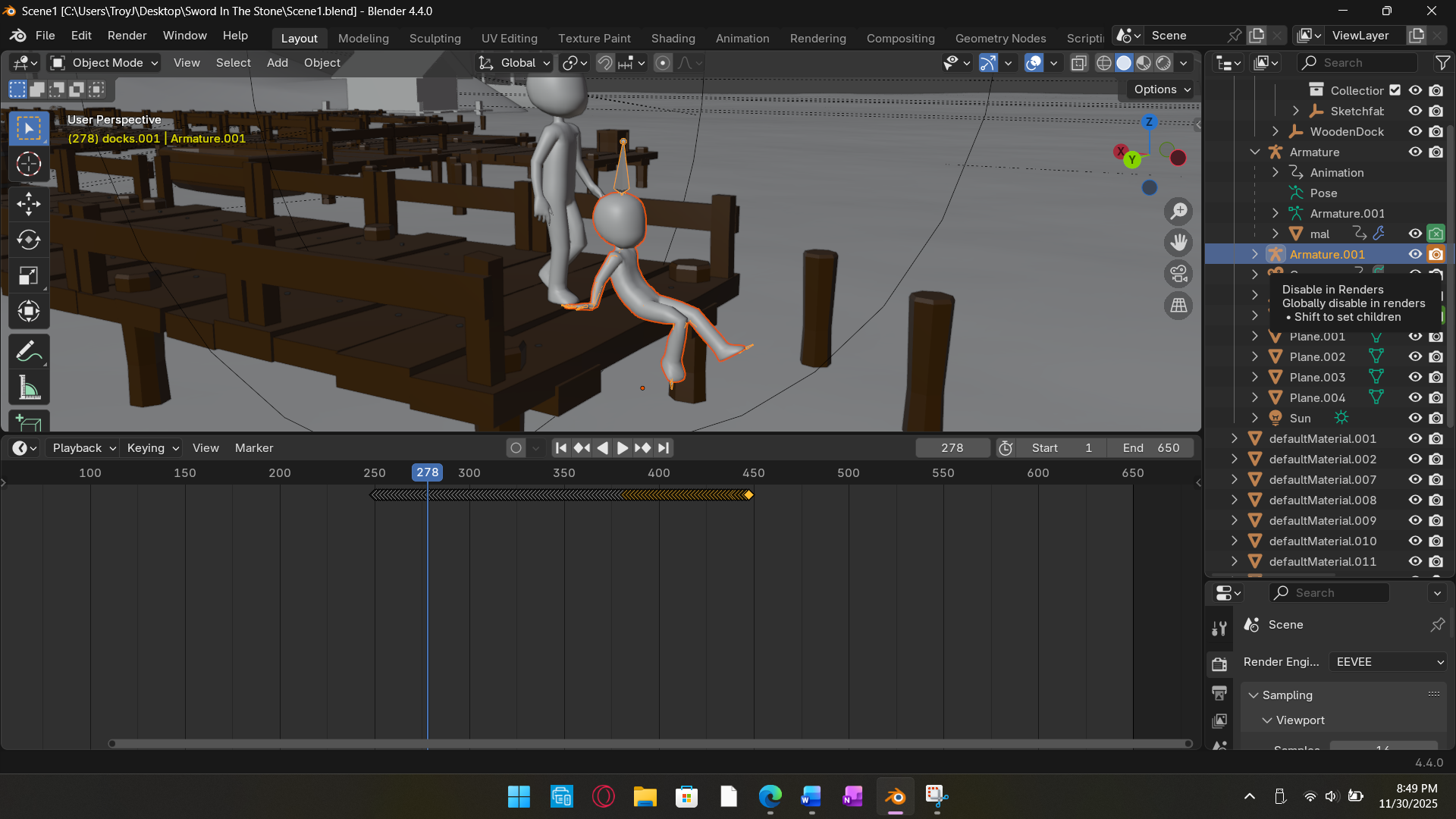Collapse the Sampling panel
Screen dimensions: 1456x819
(x=1254, y=695)
